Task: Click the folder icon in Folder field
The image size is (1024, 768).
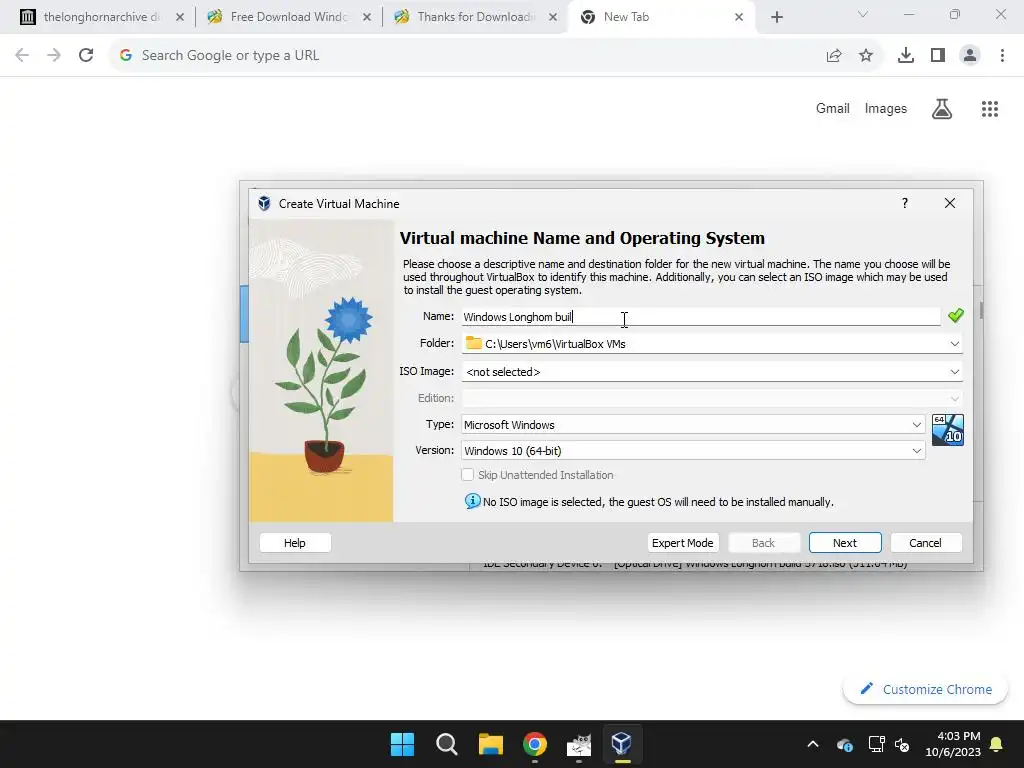Action: [473, 343]
